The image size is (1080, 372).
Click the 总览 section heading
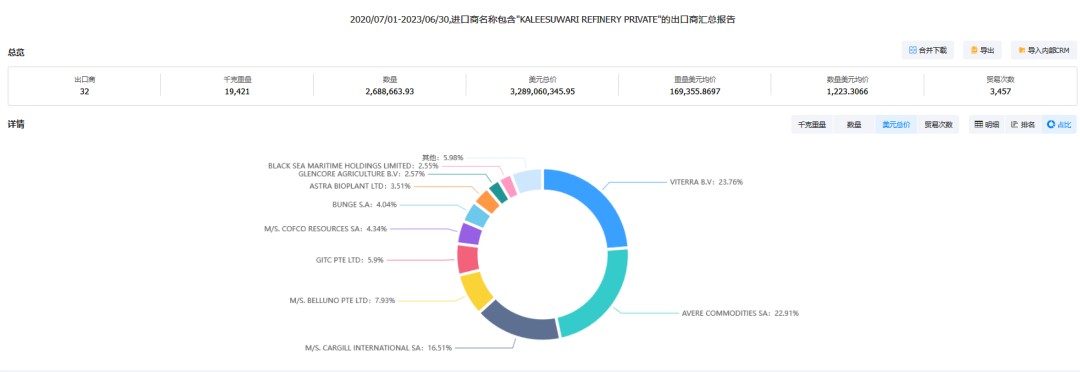click(17, 52)
